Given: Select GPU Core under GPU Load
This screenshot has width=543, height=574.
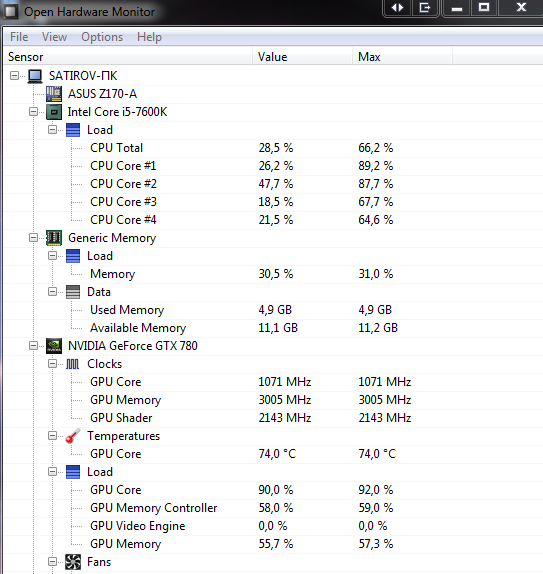Looking at the screenshot, I should pos(273,490).
